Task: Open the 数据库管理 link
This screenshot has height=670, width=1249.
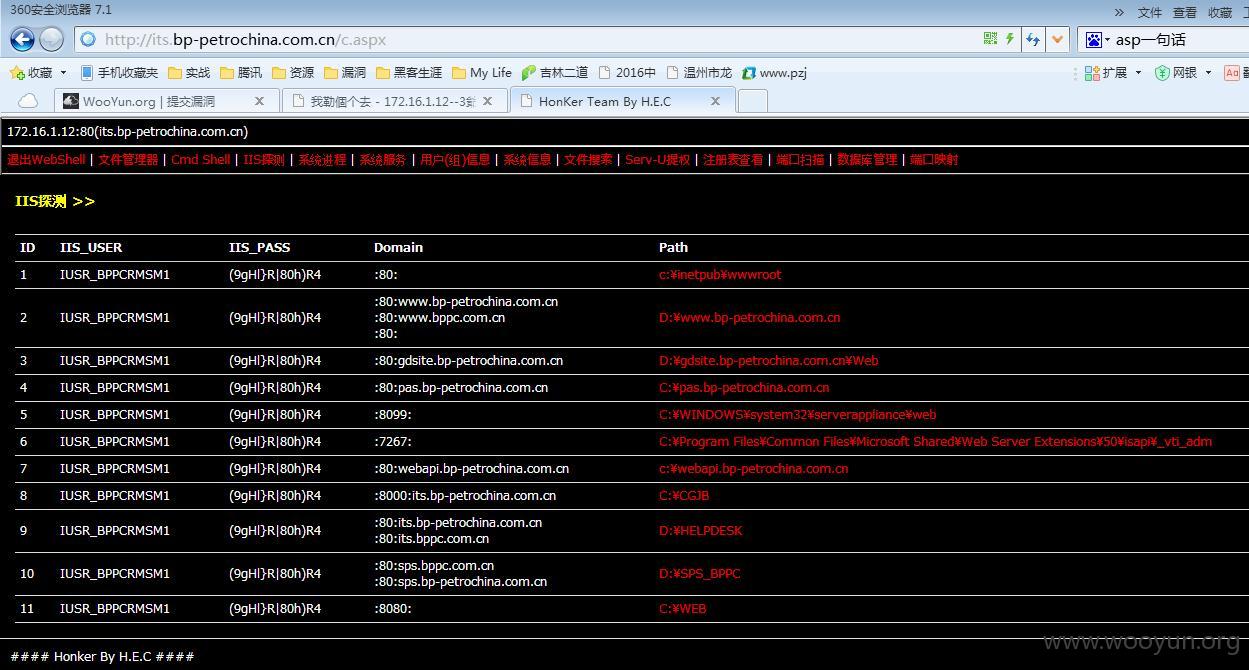Action: 867,160
